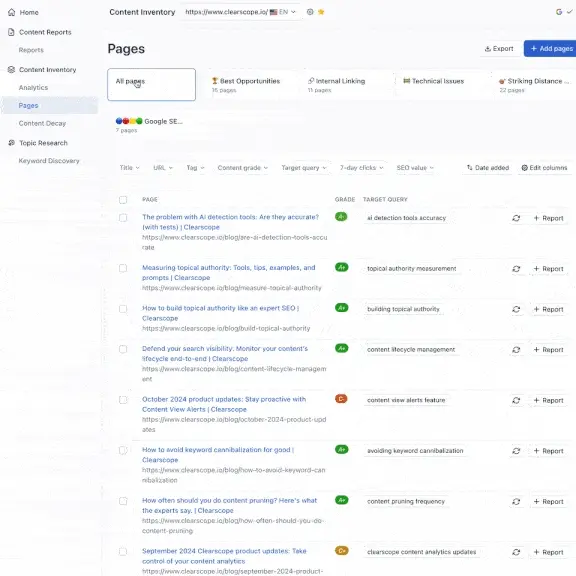This screenshot has height=576, width=576.
Task: Add a Report for the content pruning row
Action: click(548, 501)
